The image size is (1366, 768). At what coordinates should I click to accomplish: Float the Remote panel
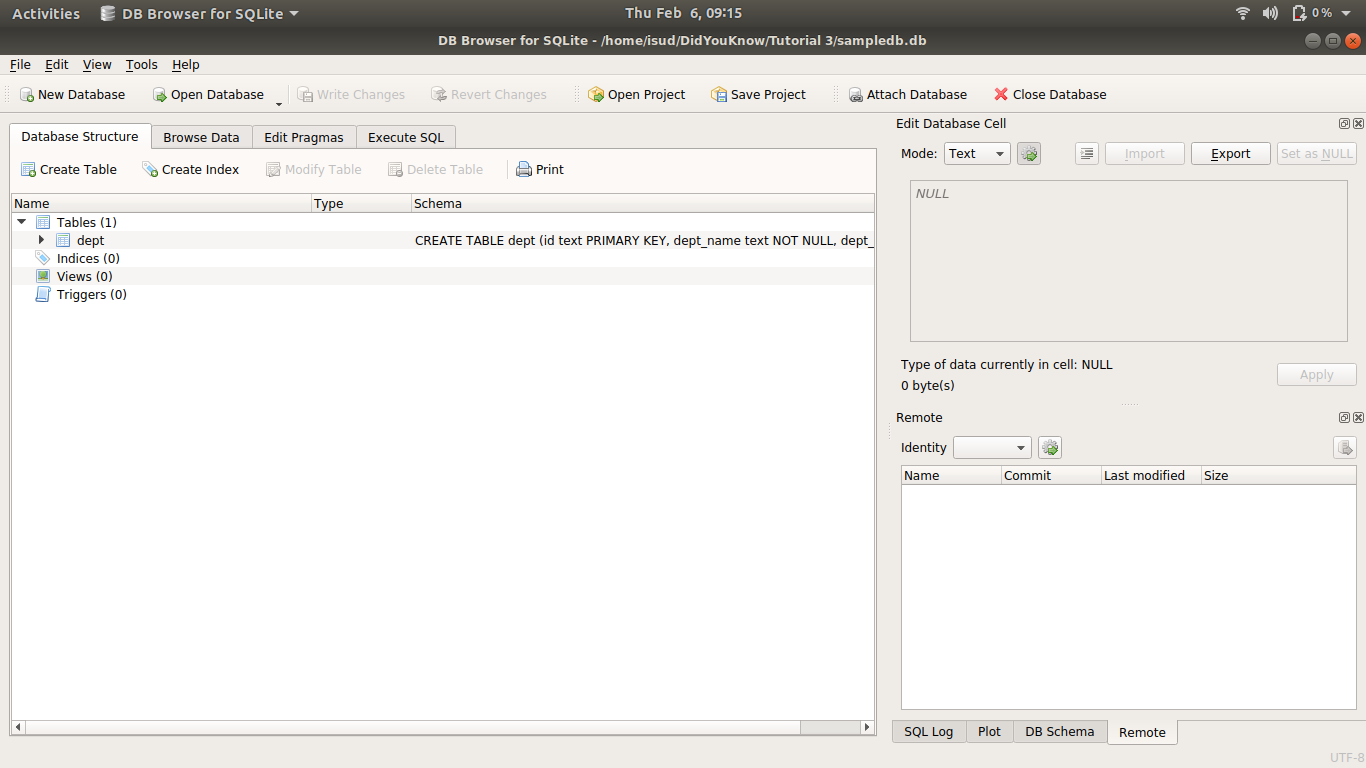pos(1345,418)
